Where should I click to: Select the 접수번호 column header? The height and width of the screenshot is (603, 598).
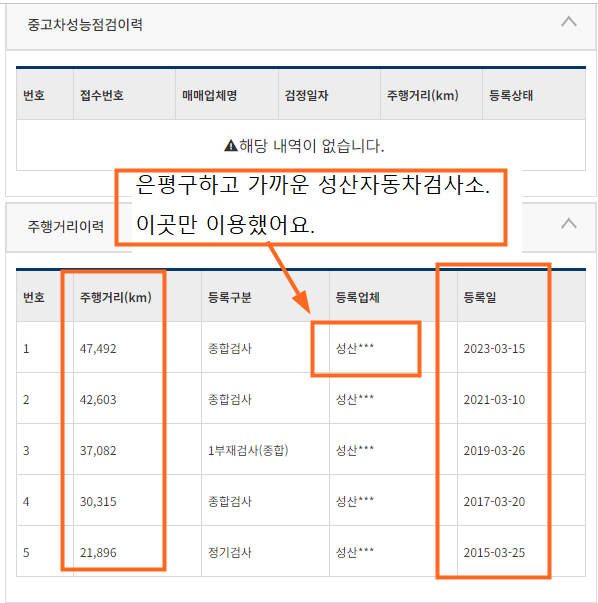[102, 95]
